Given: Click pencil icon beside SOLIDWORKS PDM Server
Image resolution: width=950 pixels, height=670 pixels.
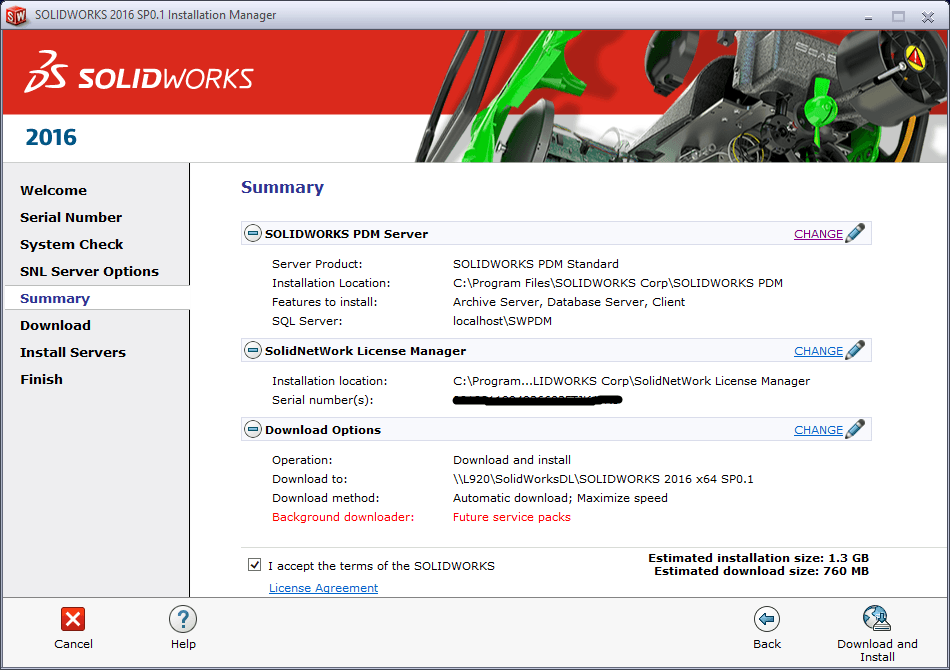Looking at the screenshot, I should (x=855, y=234).
